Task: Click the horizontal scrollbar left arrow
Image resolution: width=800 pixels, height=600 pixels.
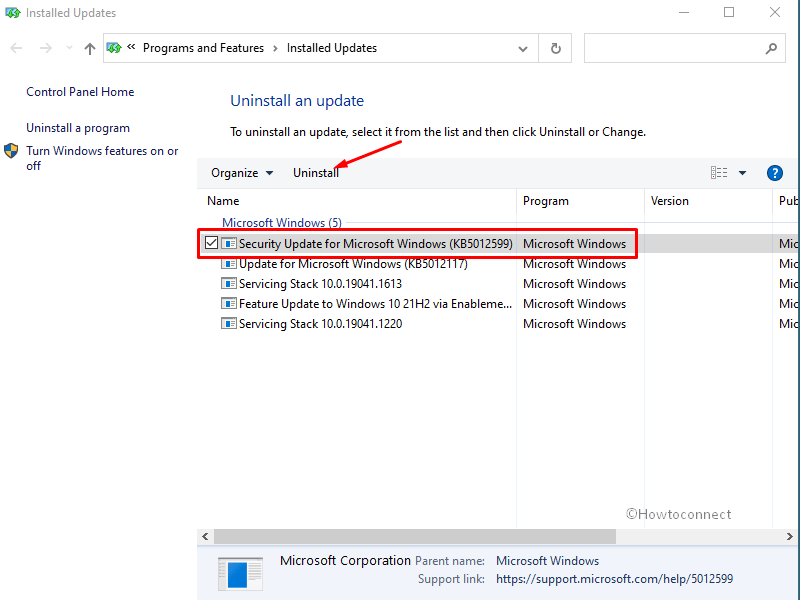Action: (205, 536)
